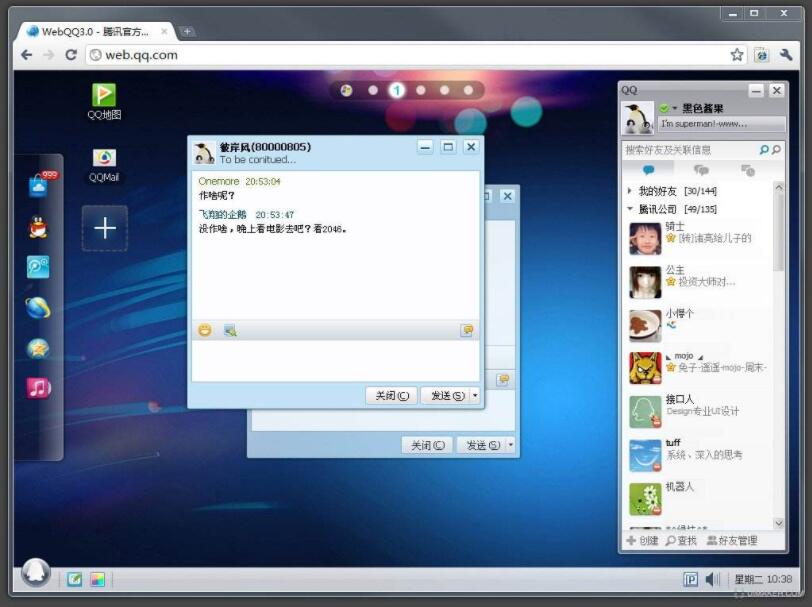
Task: Open the magnifier search app in the left dock
Action: coord(38,267)
